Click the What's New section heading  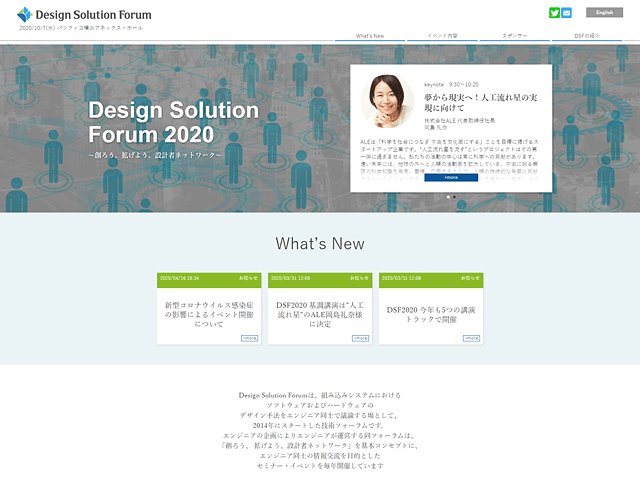[x=320, y=244]
